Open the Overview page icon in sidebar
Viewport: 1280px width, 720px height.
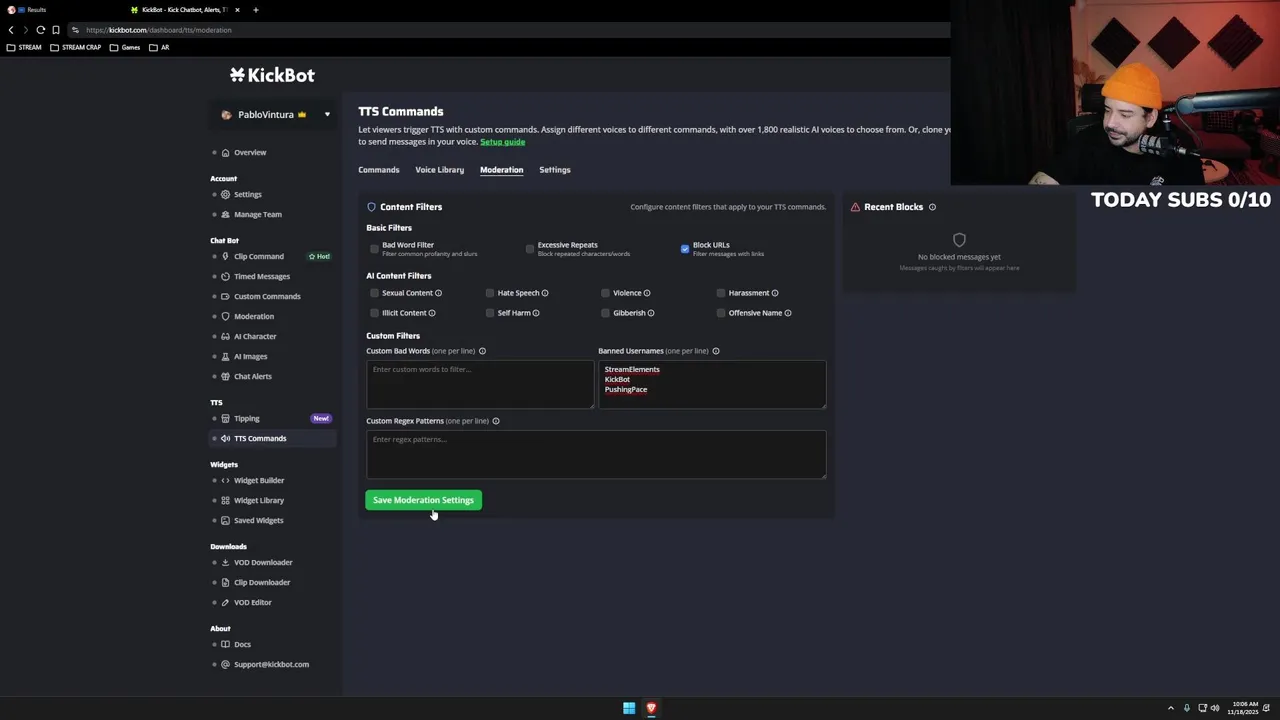click(x=225, y=153)
